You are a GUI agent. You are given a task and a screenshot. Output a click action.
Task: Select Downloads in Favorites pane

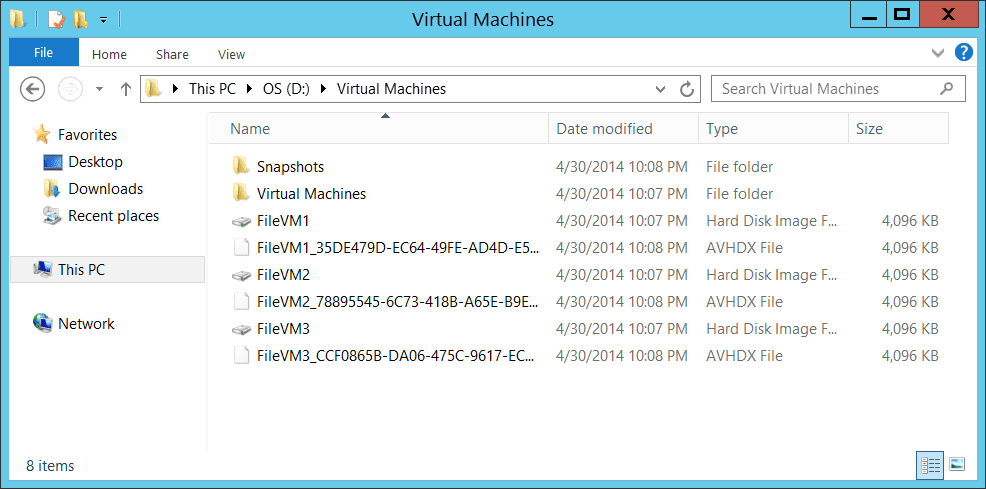click(x=106, y=189)
